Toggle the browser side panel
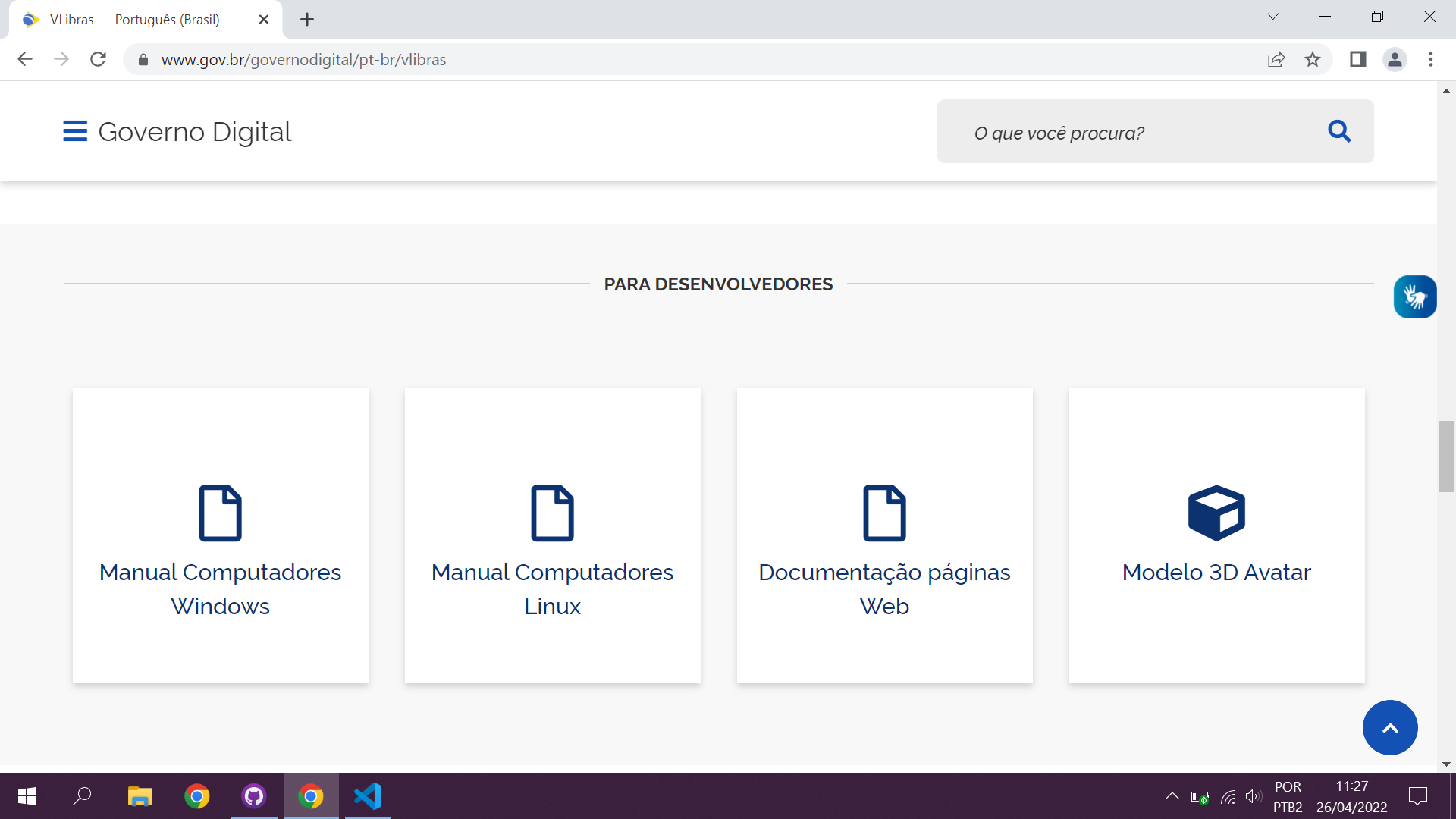 1357,59
